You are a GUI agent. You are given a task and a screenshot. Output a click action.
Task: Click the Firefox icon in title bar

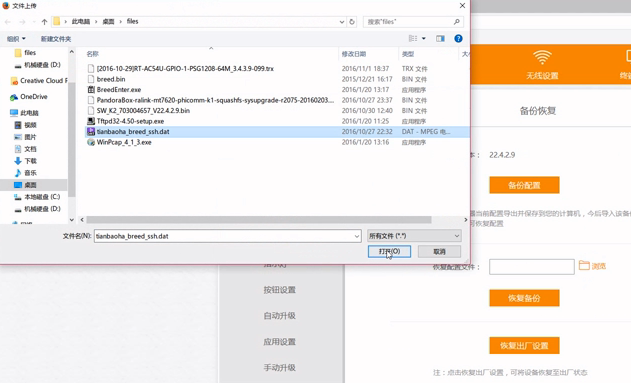6,6
